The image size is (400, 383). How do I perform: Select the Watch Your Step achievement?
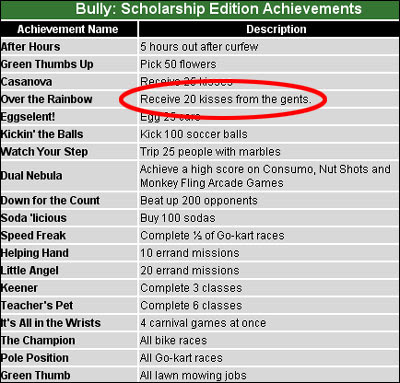pos(44,152)
